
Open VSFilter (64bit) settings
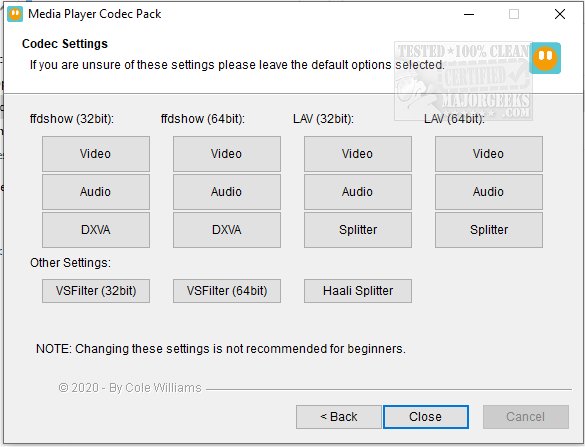tap(227, 291)
